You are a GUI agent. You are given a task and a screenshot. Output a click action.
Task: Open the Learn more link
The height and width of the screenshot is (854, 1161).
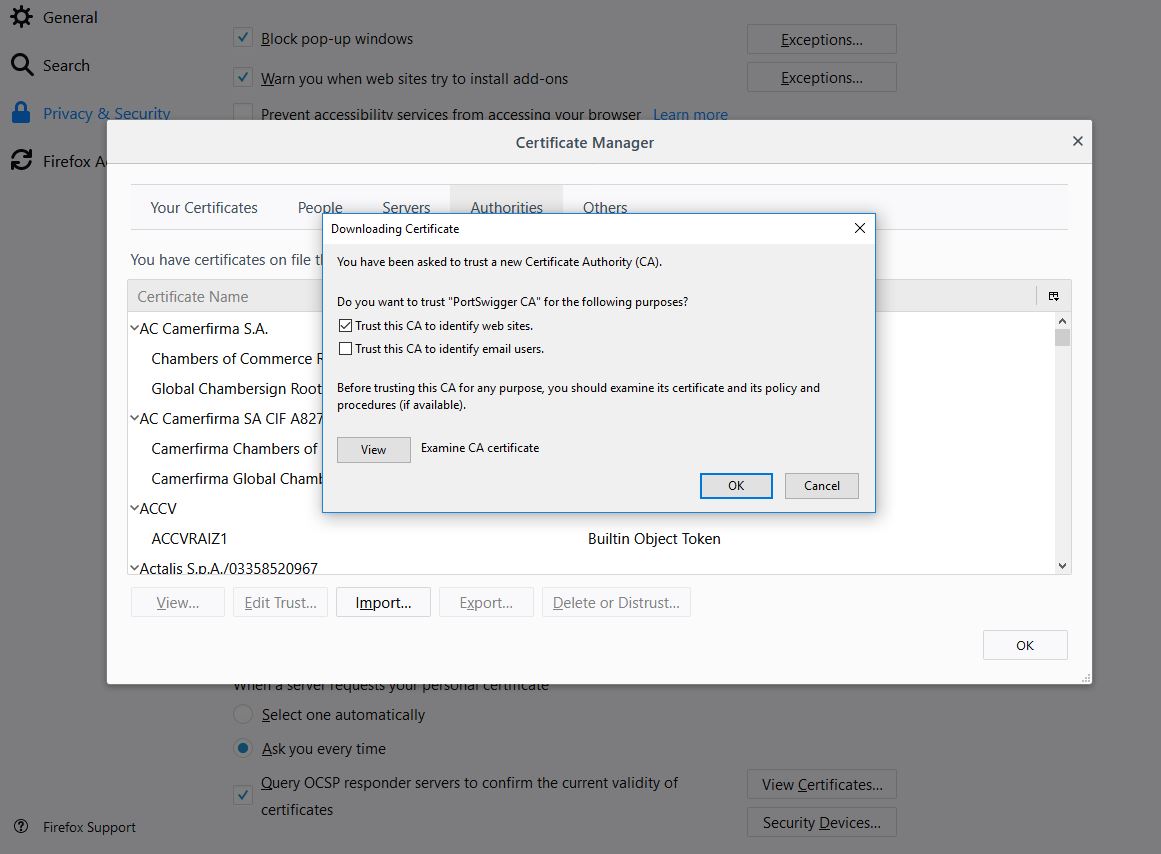pos(690,115)
